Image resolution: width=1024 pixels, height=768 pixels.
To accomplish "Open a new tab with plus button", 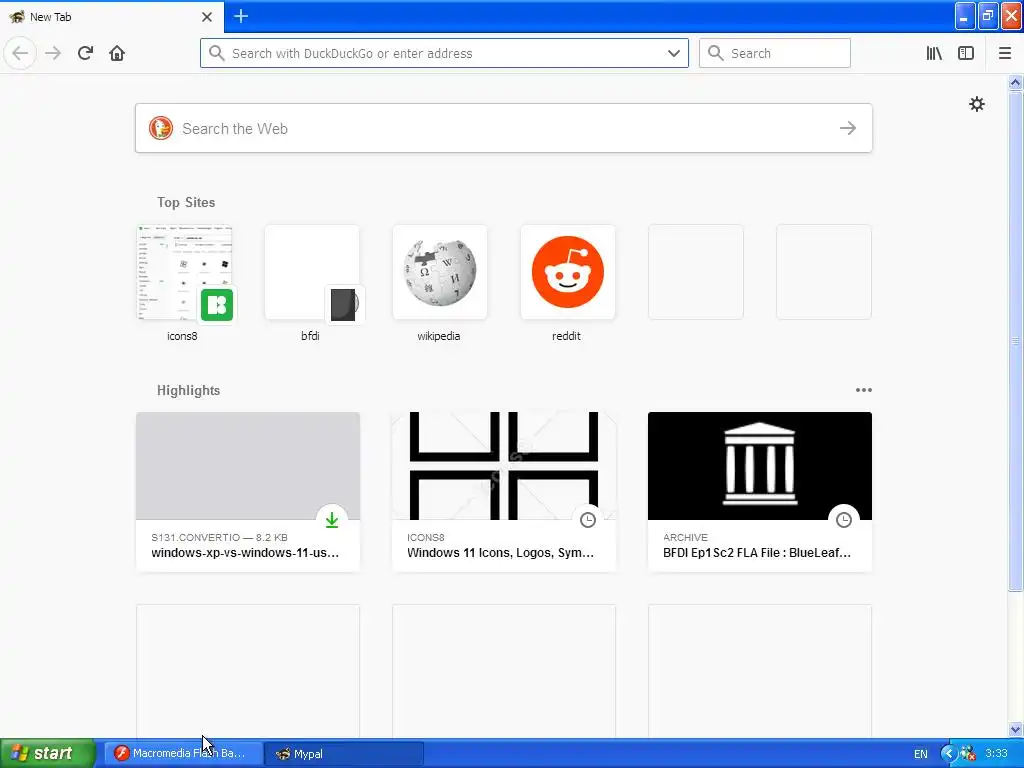I will pyautogui.click(x=241, y=16).
